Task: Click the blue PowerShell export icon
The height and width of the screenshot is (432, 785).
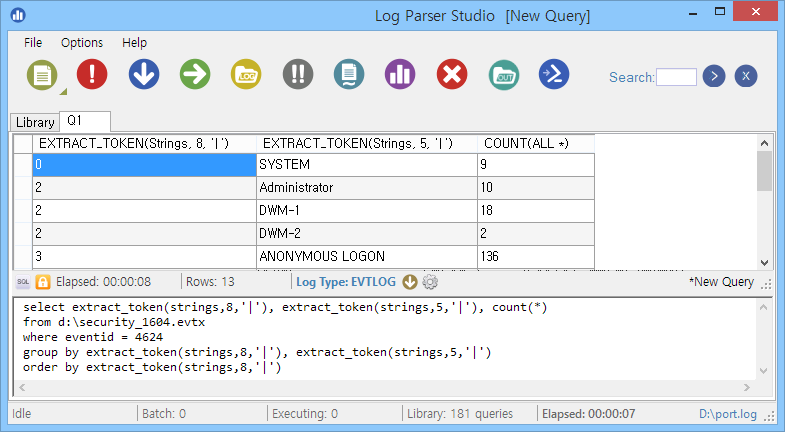Action: [554, 74]
